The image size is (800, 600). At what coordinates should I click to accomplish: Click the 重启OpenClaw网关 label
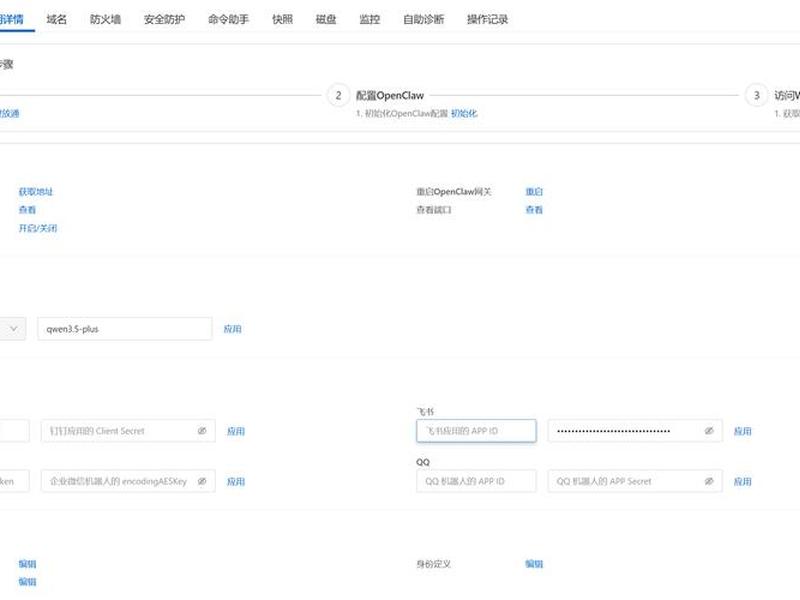pyautogui.click(x=454, y=192)
